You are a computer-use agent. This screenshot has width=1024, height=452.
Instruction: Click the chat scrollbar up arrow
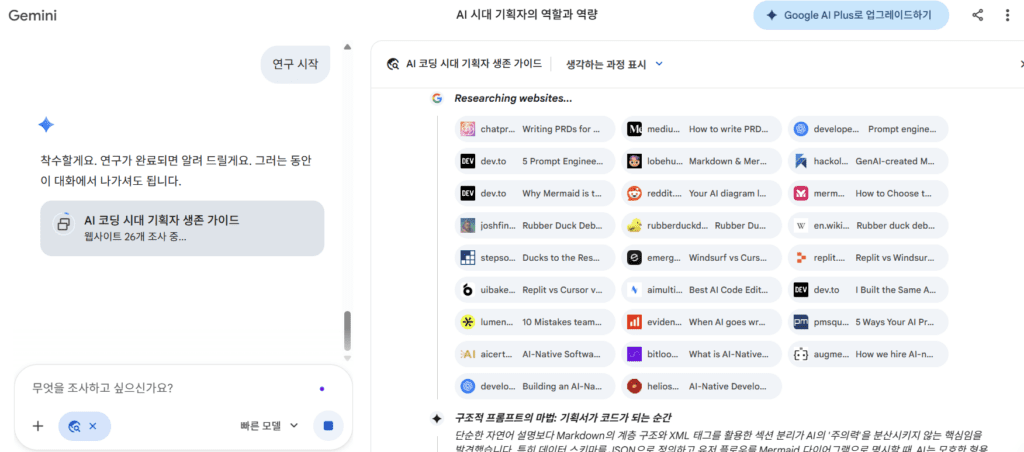tap(347, 47)
